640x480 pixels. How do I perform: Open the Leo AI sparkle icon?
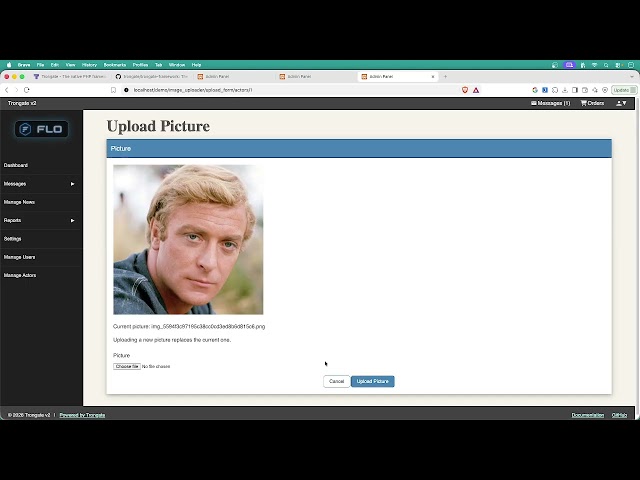coord(595,90)
